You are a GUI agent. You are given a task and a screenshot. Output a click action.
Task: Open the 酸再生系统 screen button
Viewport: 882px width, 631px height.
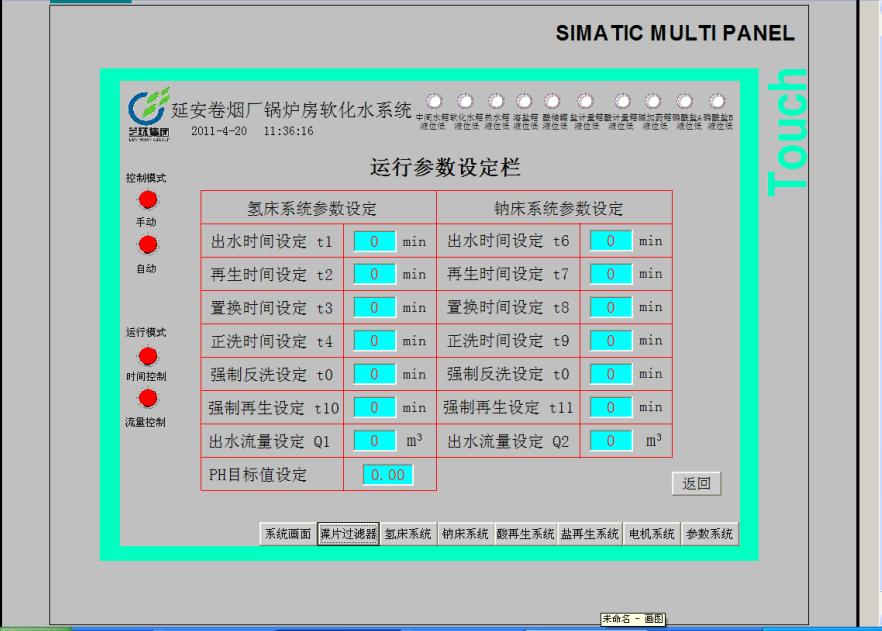point(526,534)
